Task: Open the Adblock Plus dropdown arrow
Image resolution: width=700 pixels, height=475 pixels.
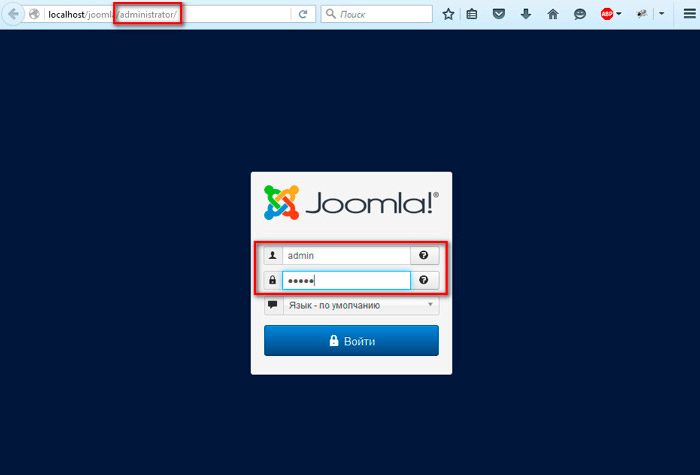Action: (619, 14)
